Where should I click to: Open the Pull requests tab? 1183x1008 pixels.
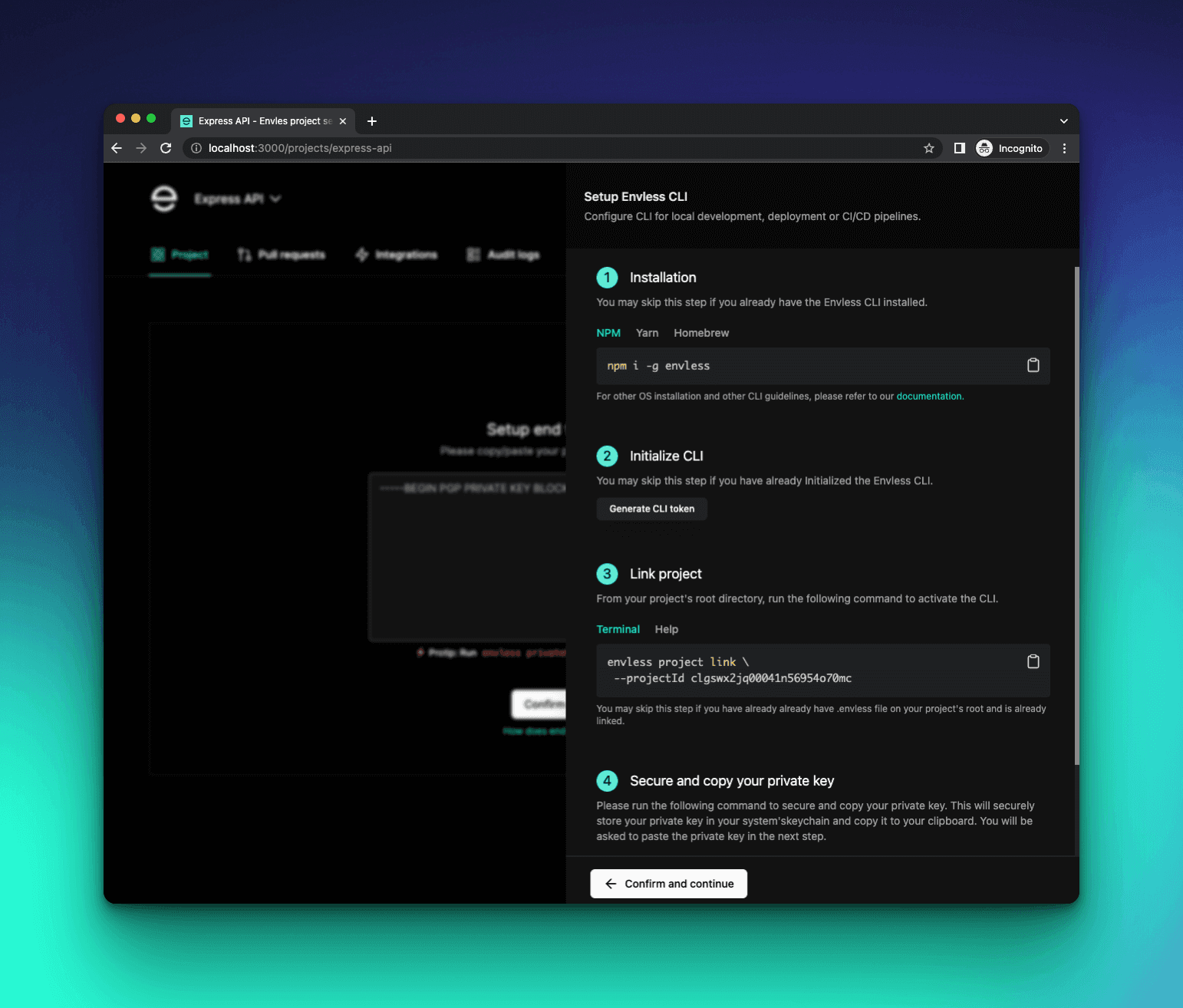click(x=281, y=255)
